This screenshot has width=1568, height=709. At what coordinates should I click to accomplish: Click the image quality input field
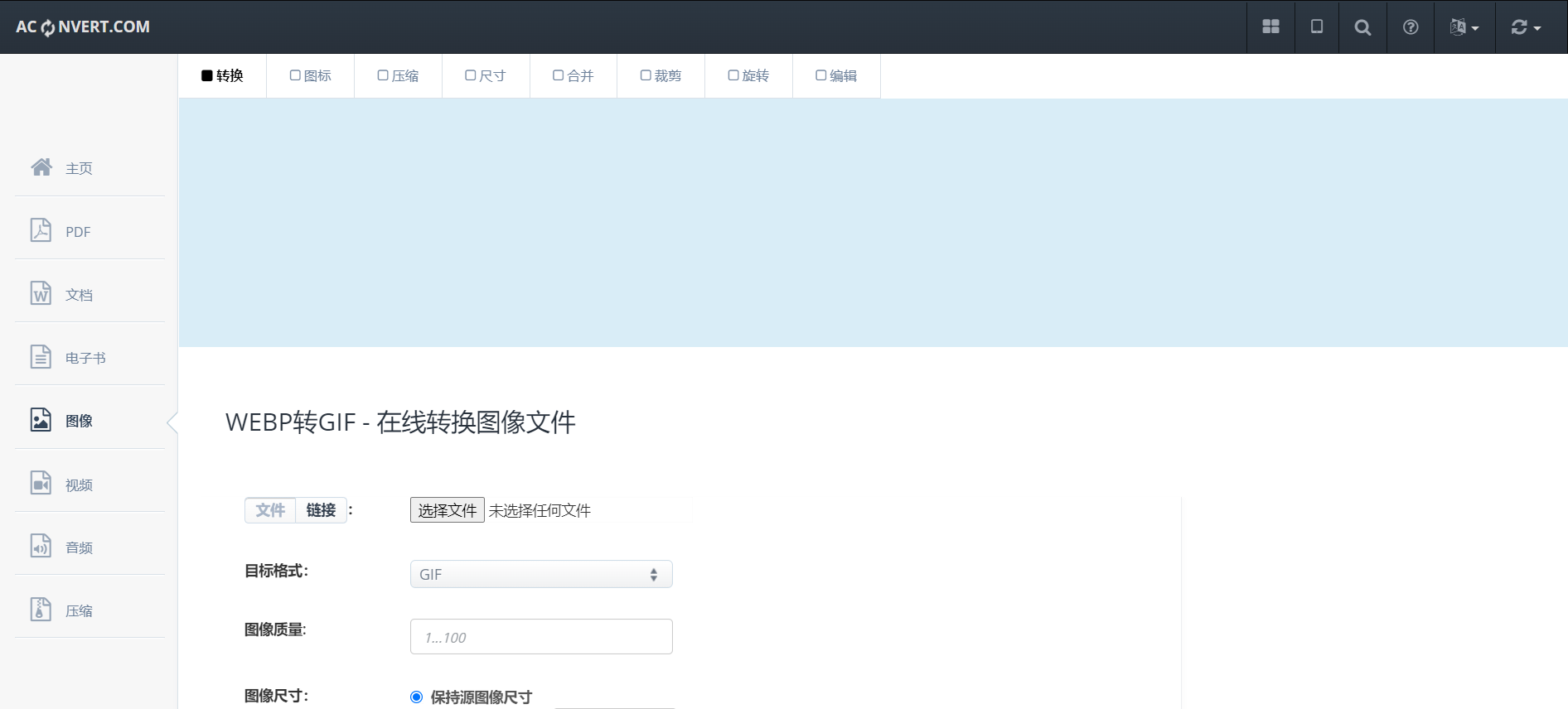[x=541, y=637]
